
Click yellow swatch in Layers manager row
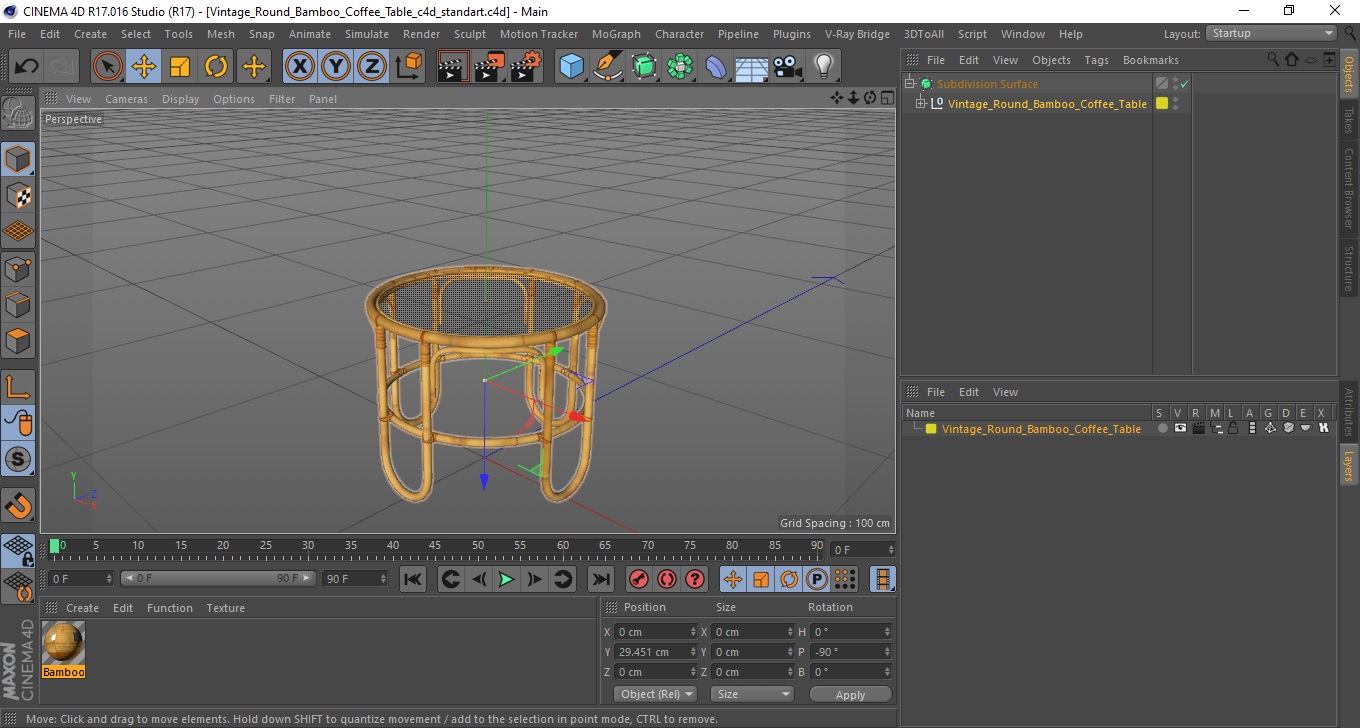(x=931, y=429)
